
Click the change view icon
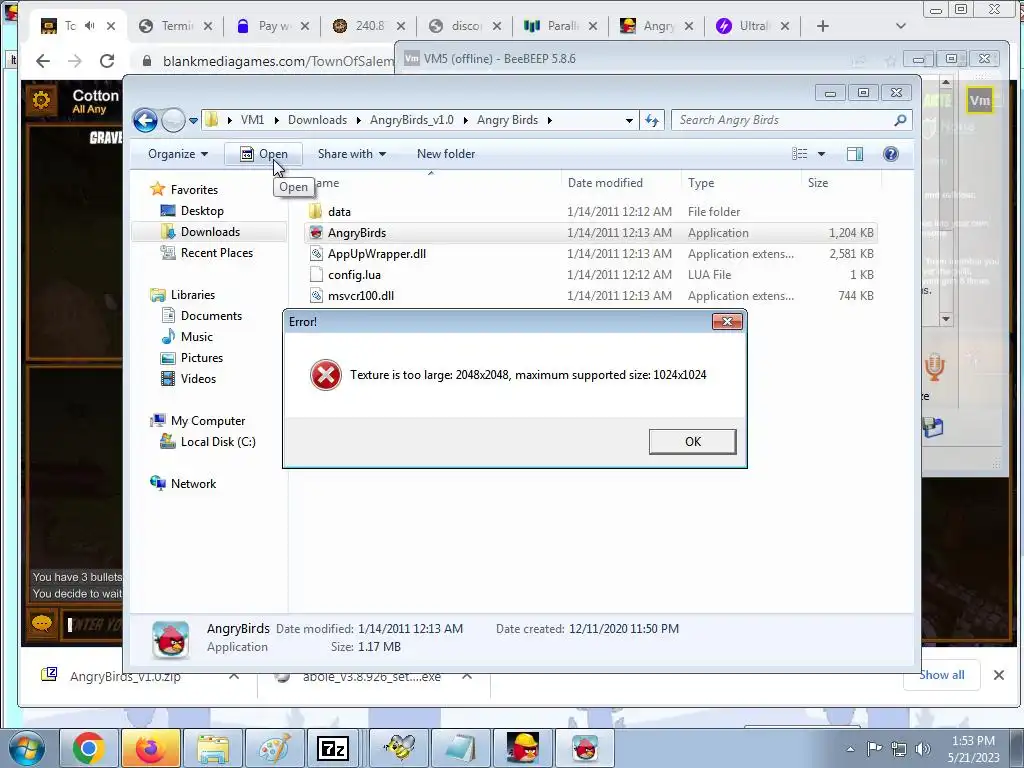[x=799, y=154]
